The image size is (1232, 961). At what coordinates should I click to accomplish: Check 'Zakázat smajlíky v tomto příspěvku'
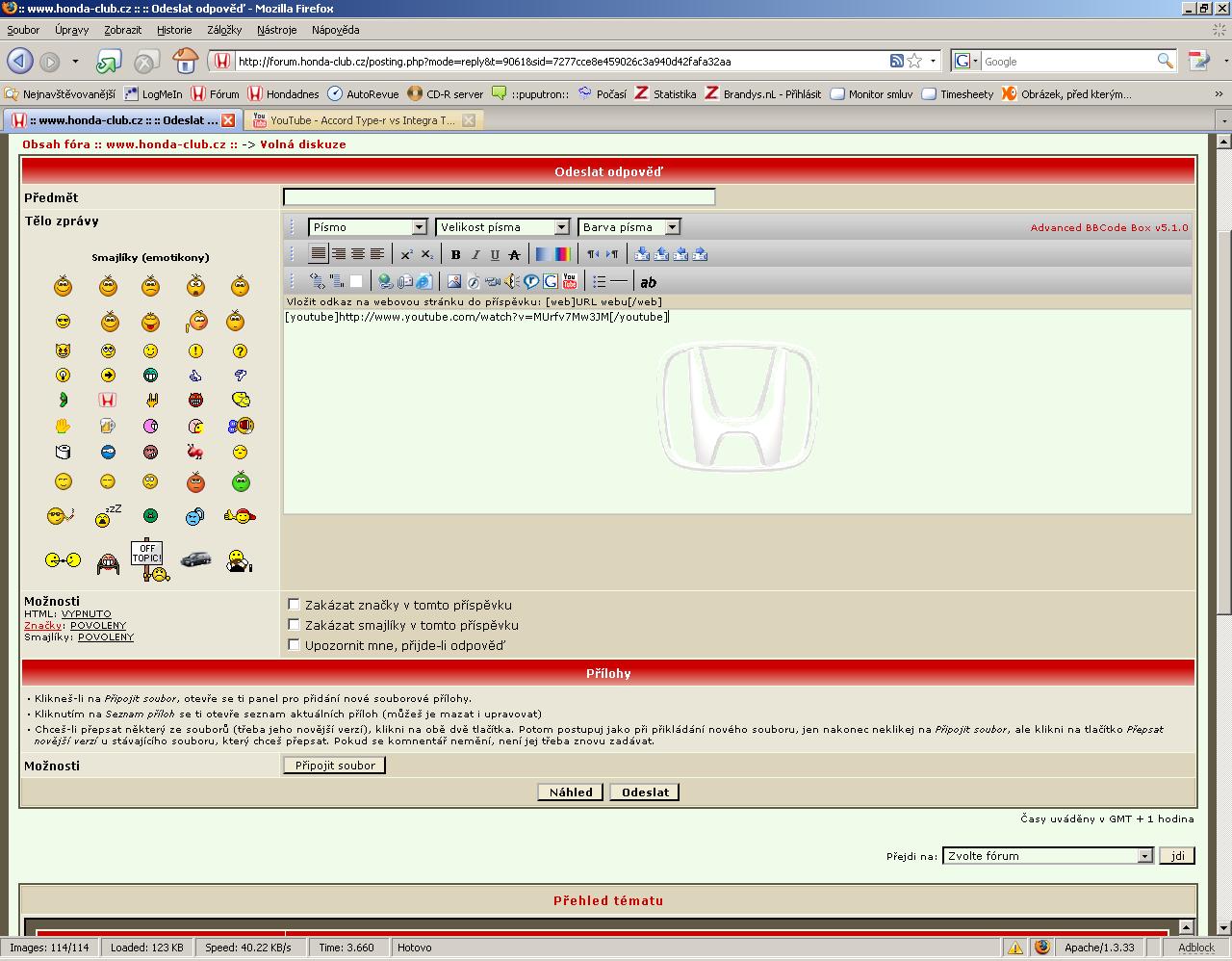point(295,625)
